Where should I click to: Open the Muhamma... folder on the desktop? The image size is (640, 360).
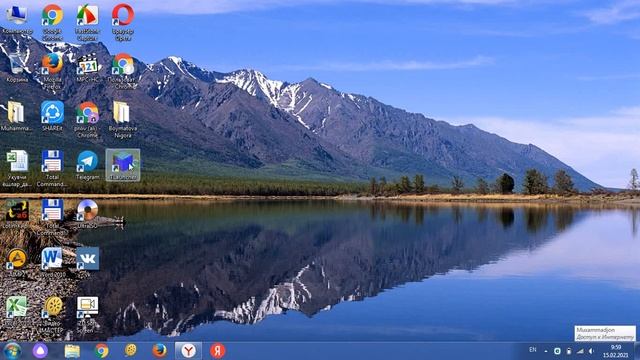pyautogui.click(x=16, y=116)
